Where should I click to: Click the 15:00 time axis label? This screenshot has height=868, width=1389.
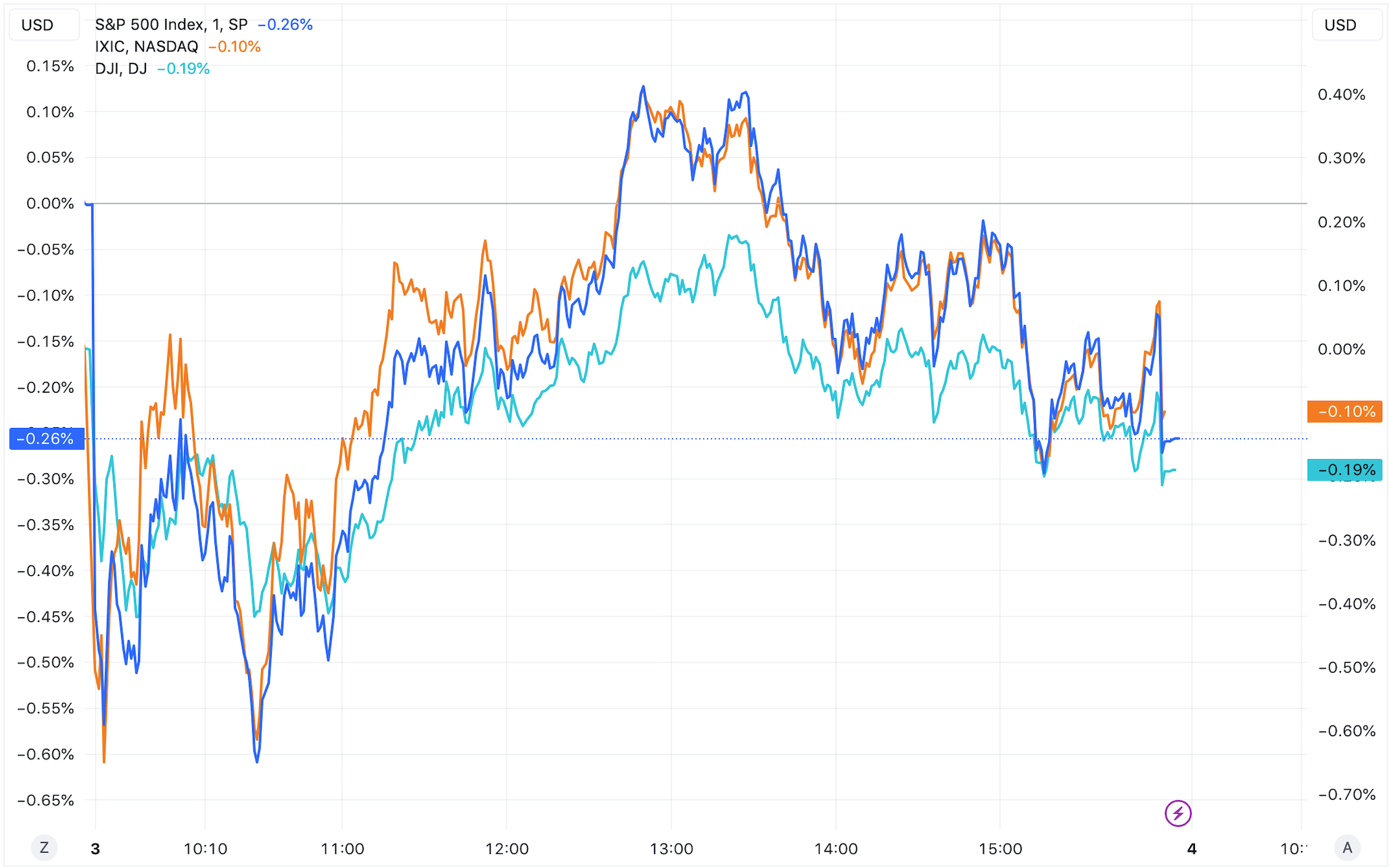click(x=1001, y=849)
